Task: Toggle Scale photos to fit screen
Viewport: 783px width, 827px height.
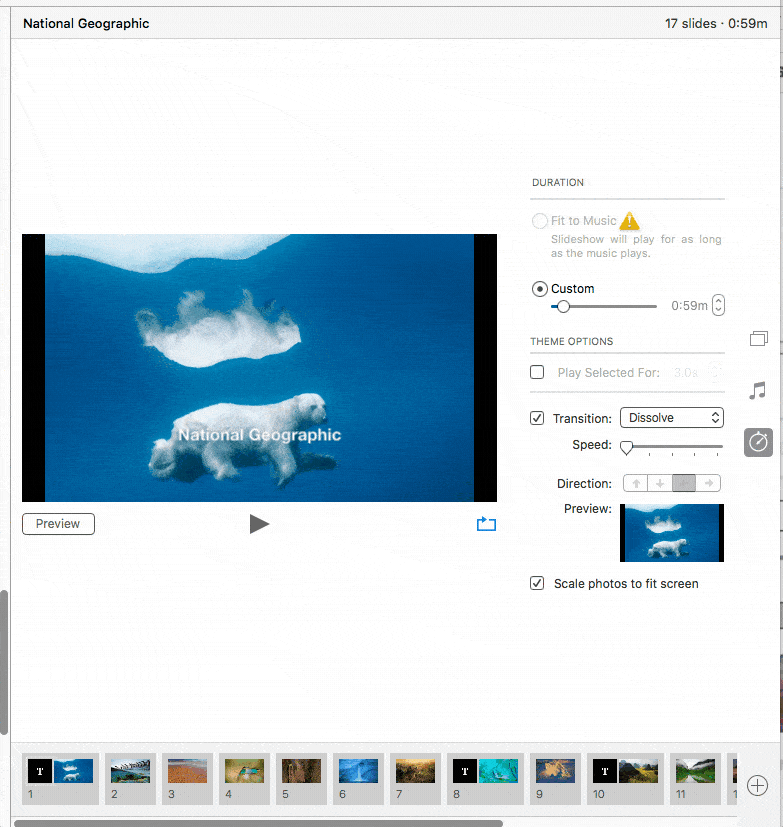Action: 537,583
